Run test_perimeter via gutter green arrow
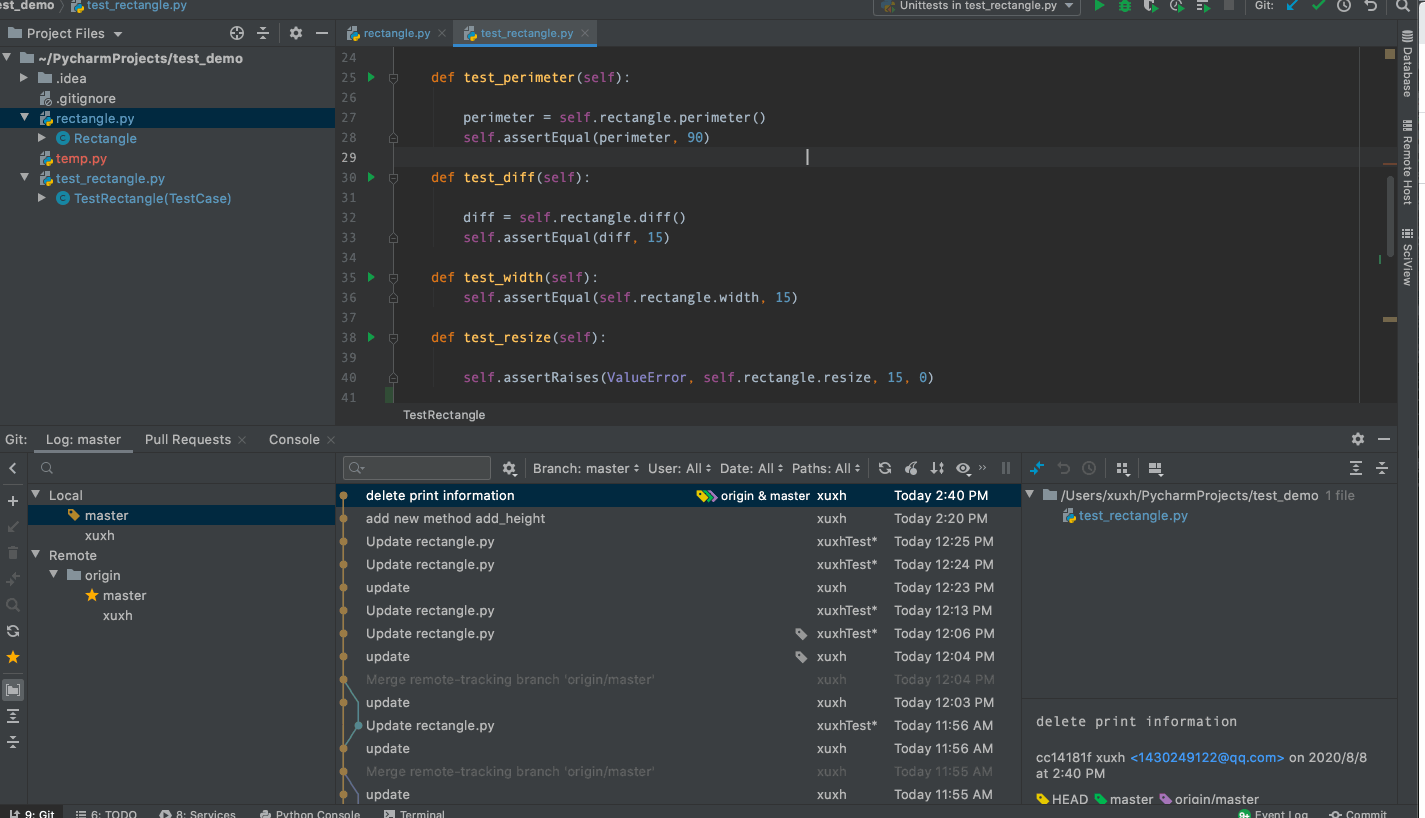This screenshot has height=818, width=1425. tap(371, 77)
